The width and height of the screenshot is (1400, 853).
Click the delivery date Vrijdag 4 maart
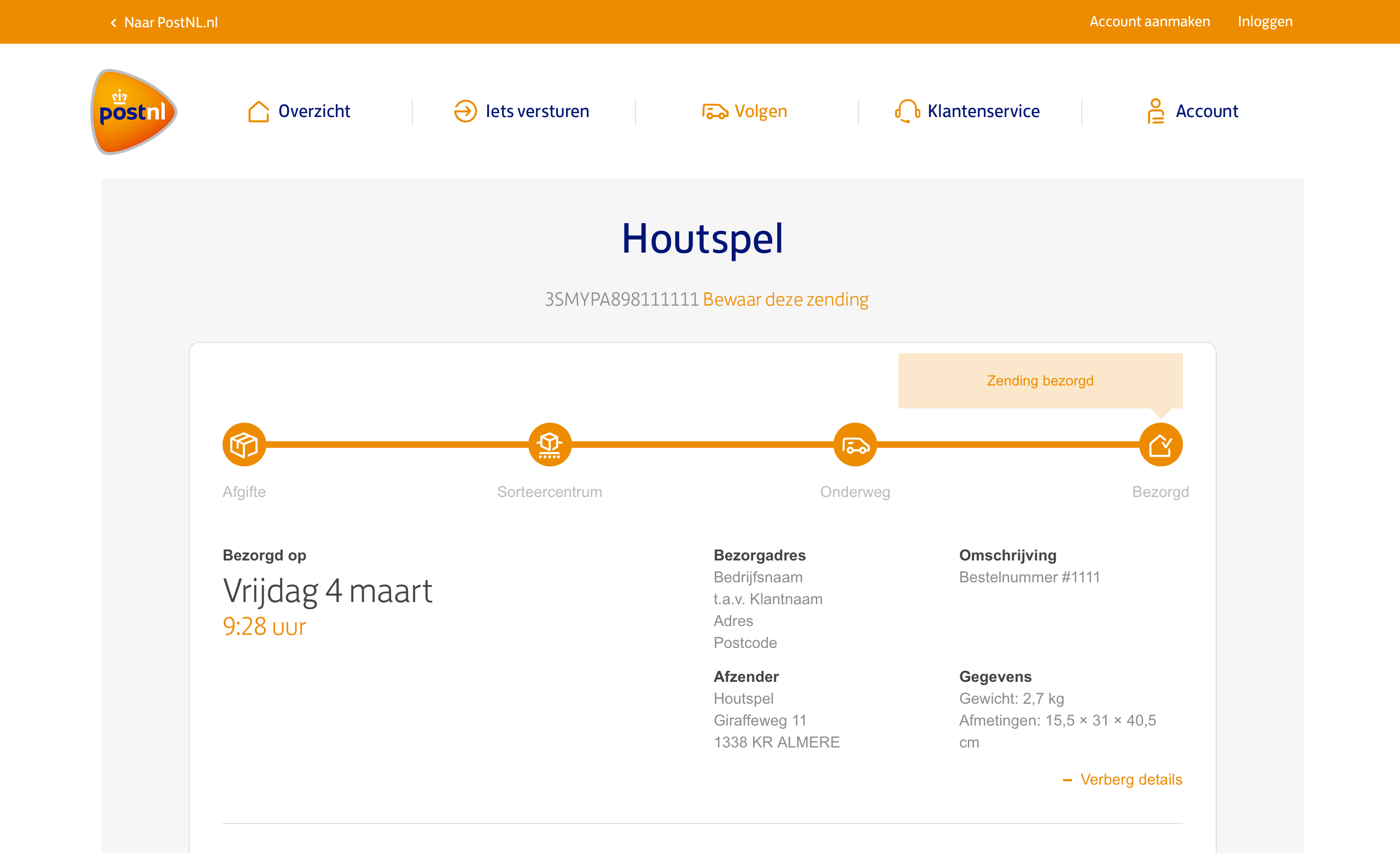(x=327, y=591)
